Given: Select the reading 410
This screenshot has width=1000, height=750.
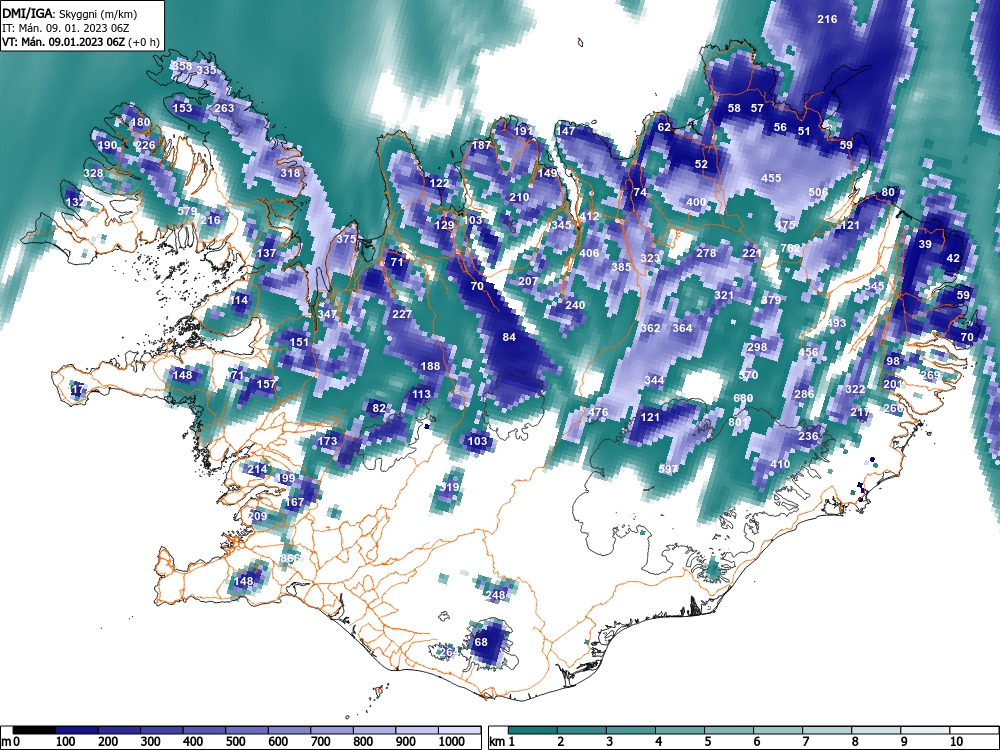Looking at the screenshot, I should (780, 464).
